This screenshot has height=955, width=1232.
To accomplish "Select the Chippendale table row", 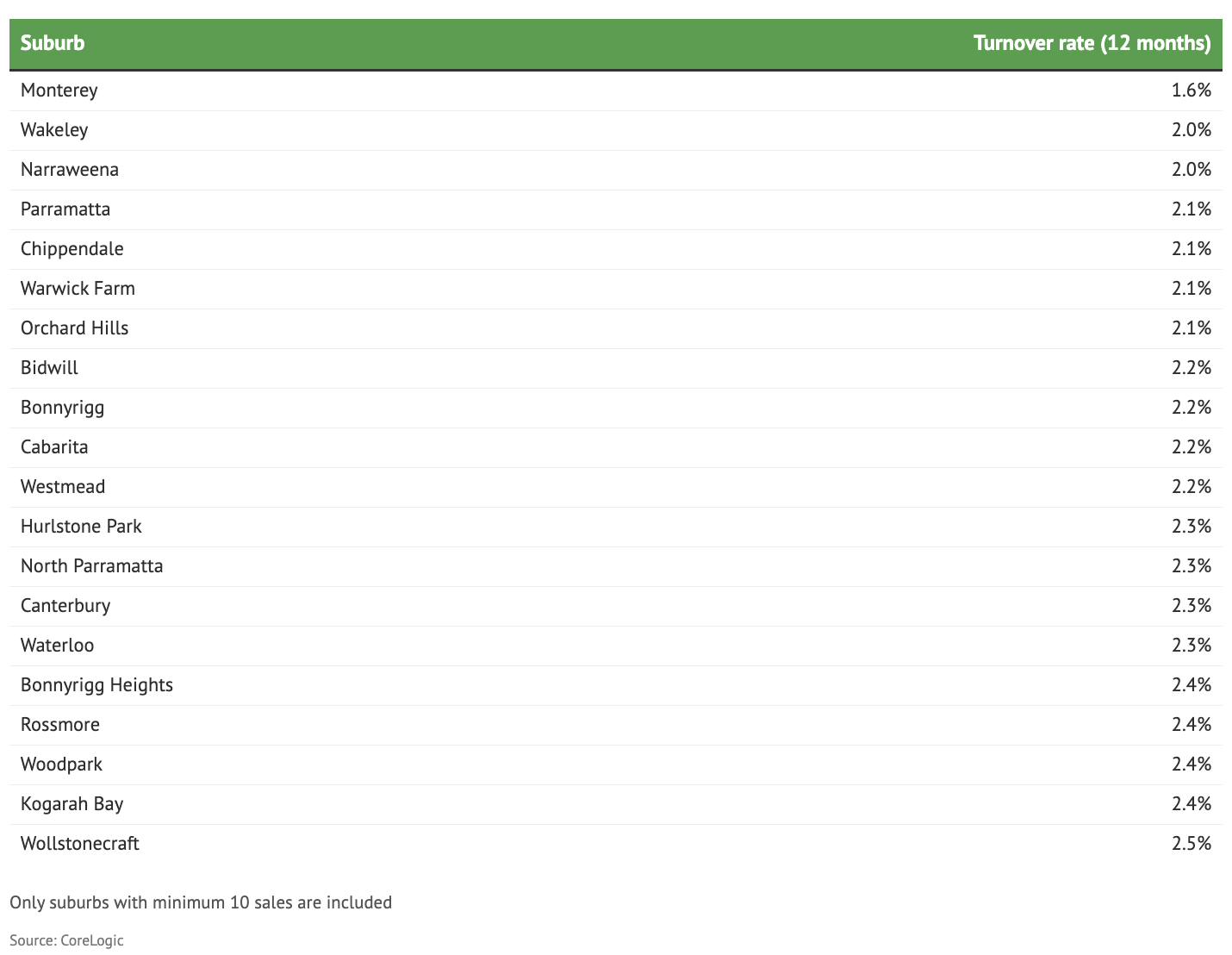I will [x=72, y=249].
